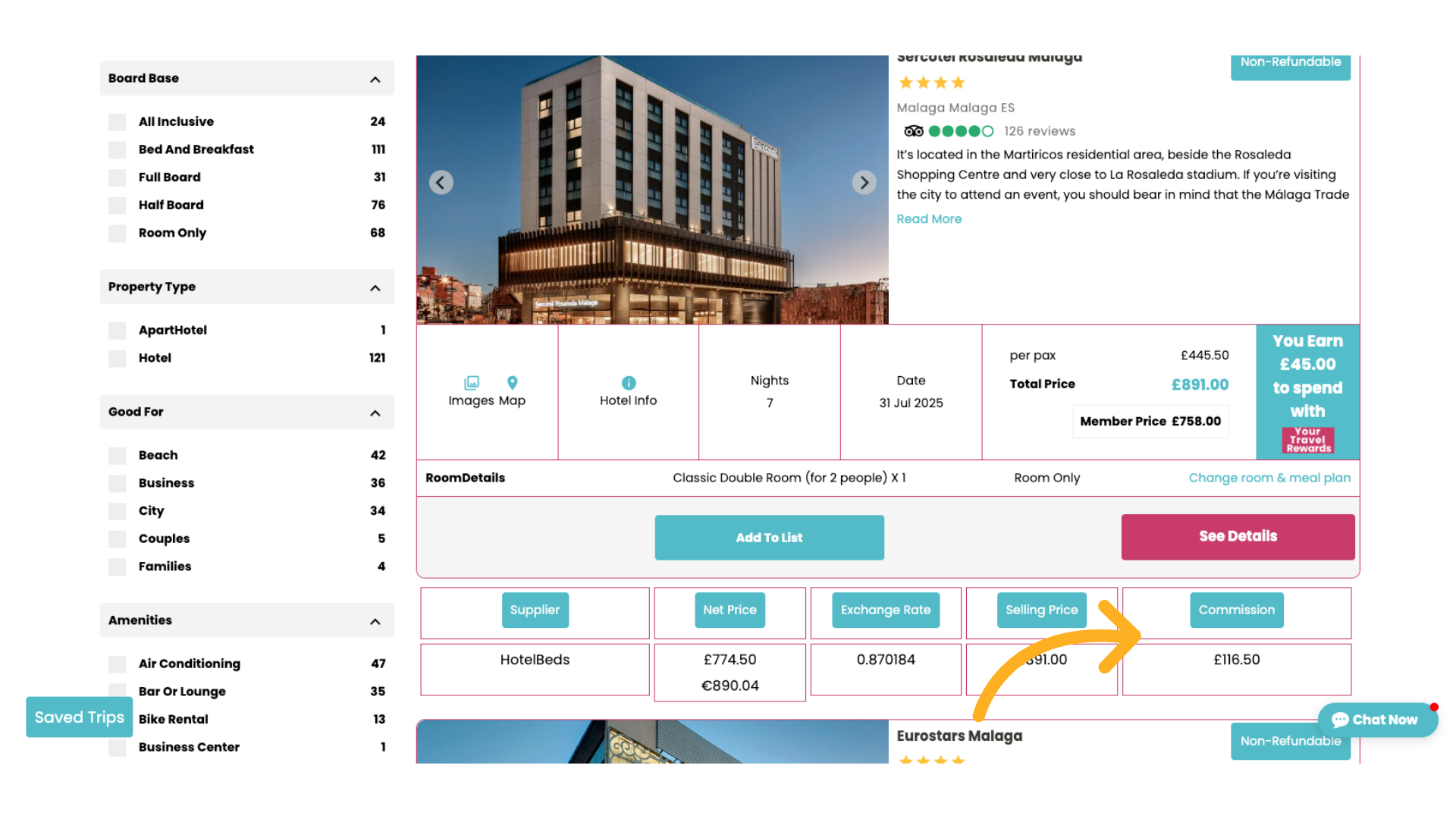Open Change room & meal plan link
The height and width of the screenshot is (819, 1456).
pos(1269,478)
